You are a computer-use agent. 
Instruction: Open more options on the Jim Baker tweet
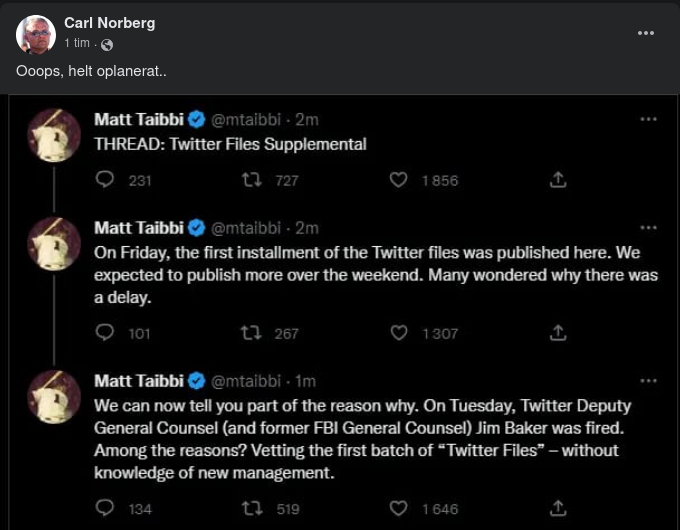tap(648, 380)
